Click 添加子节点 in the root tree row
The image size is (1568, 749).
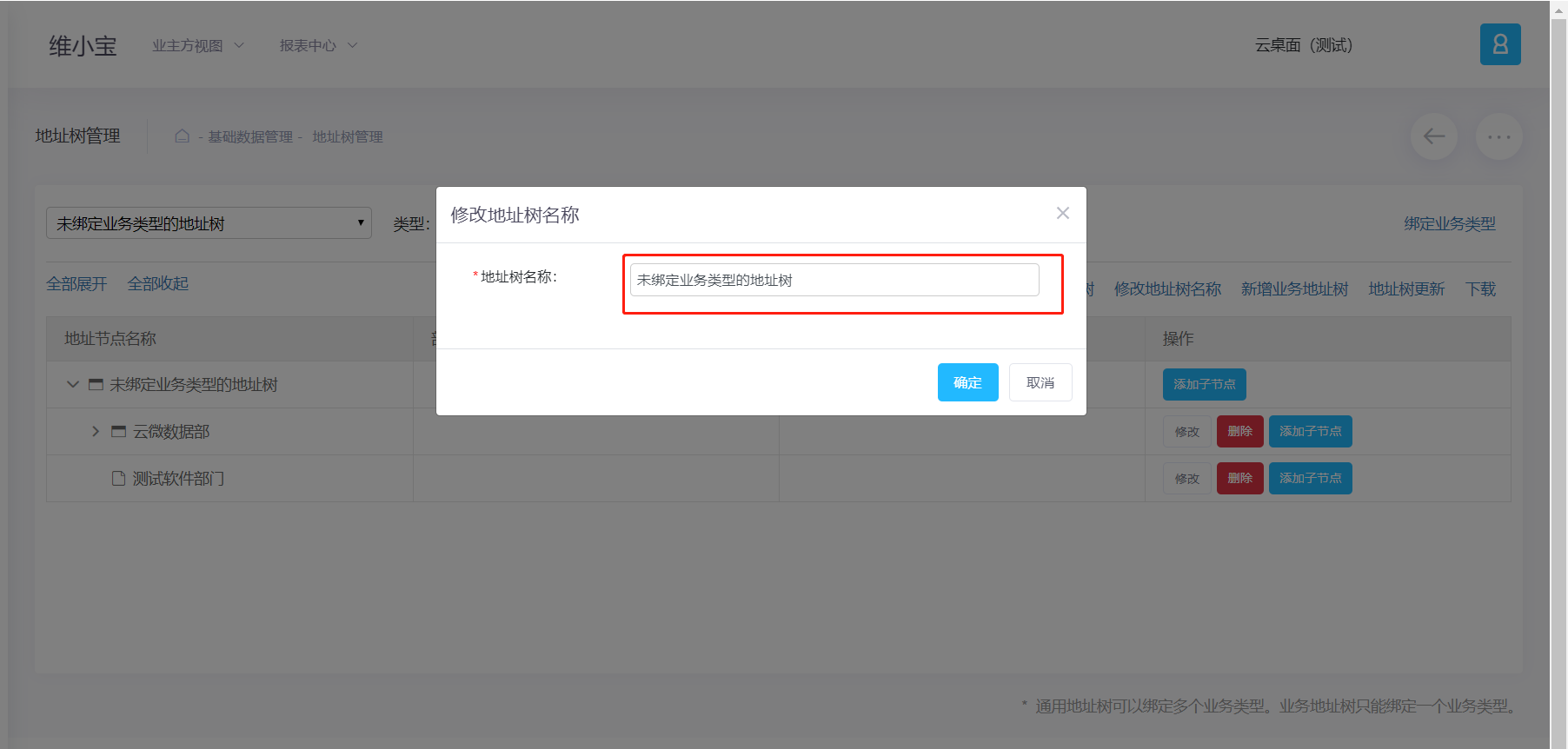pos(1205,384)
